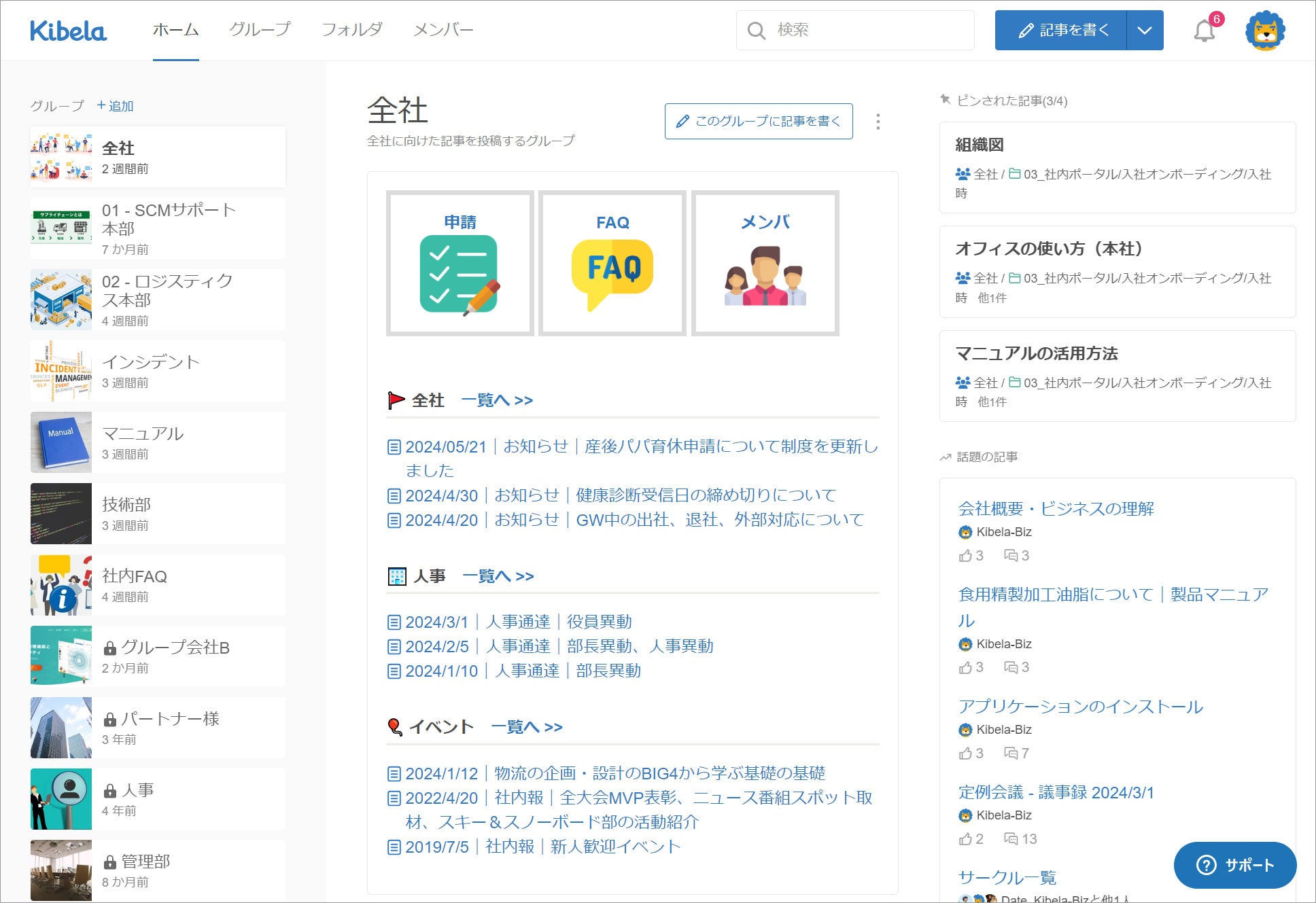Click the building icon beside 人事 section
1316x903 pixels.
(397, 576)
